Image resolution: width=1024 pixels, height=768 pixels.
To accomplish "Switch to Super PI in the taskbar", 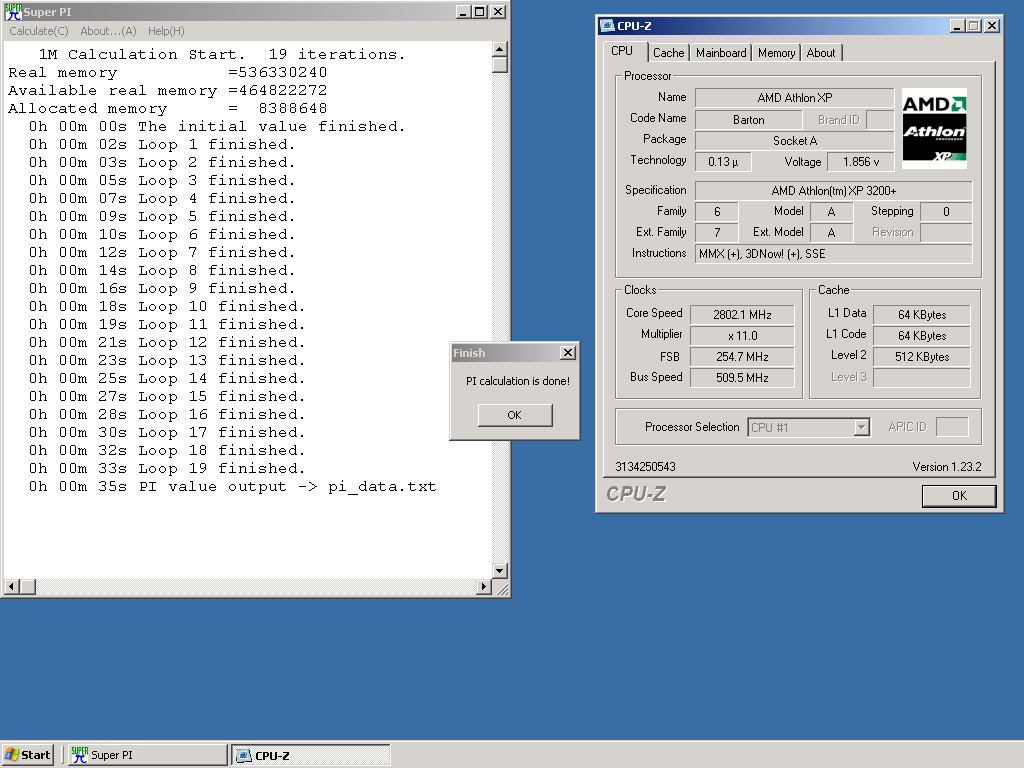I will point(148,755).
